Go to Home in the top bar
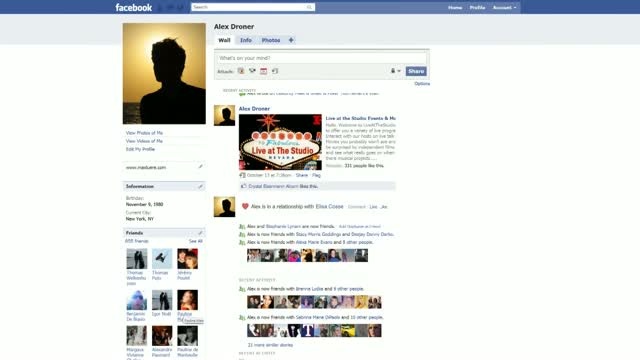 [455, 7]
